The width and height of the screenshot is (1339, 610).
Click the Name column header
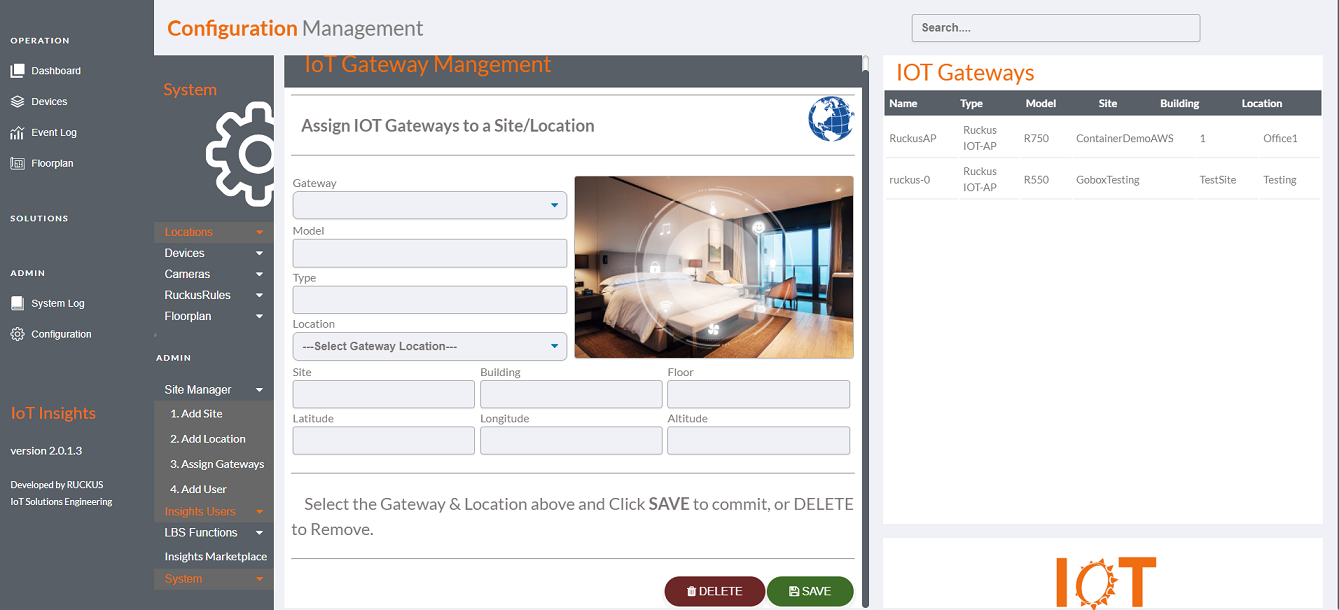coord(903,103)
